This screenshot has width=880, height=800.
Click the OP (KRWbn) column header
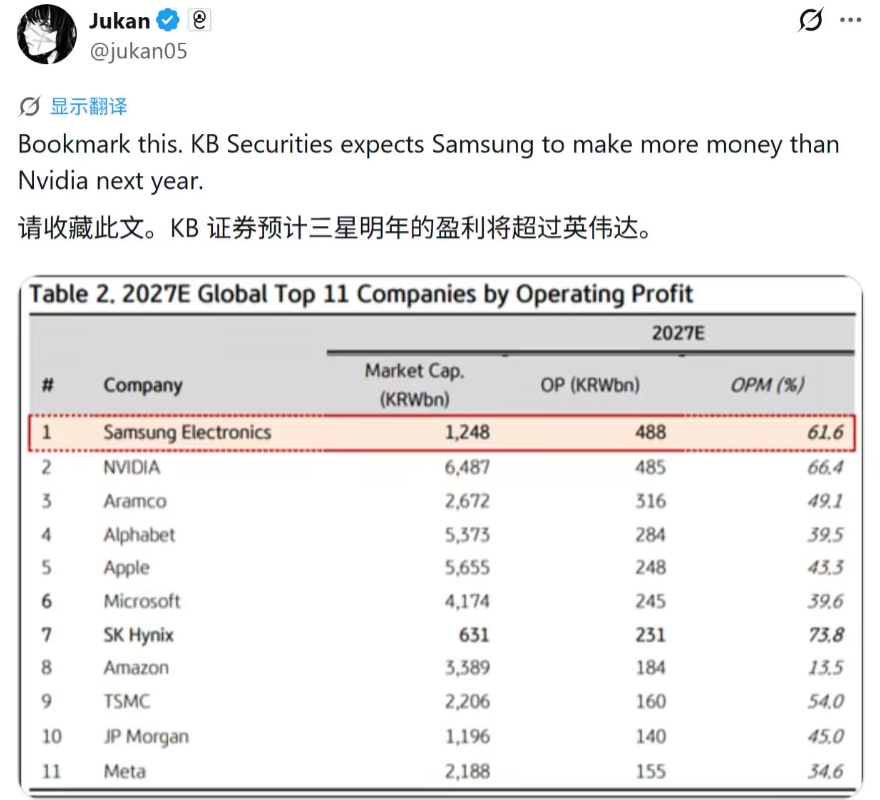coord(602,385)
